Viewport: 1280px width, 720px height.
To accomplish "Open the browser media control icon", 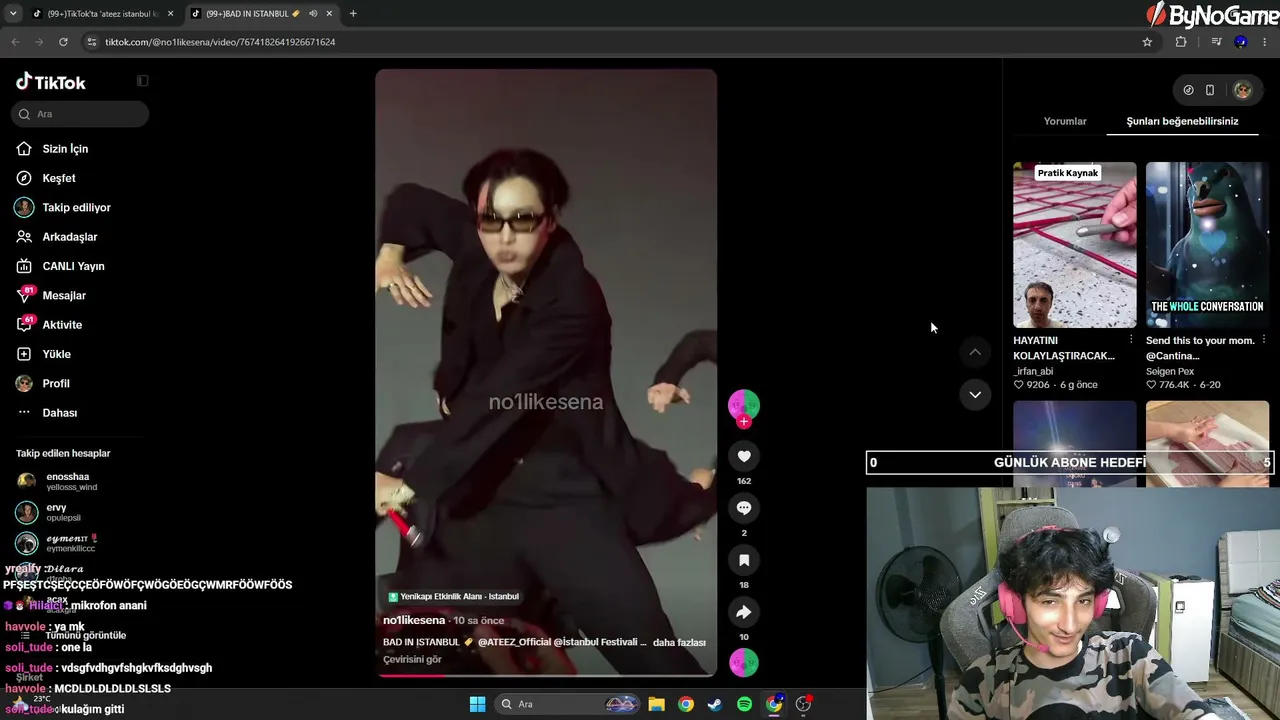I will click(x=1216, y=42).
